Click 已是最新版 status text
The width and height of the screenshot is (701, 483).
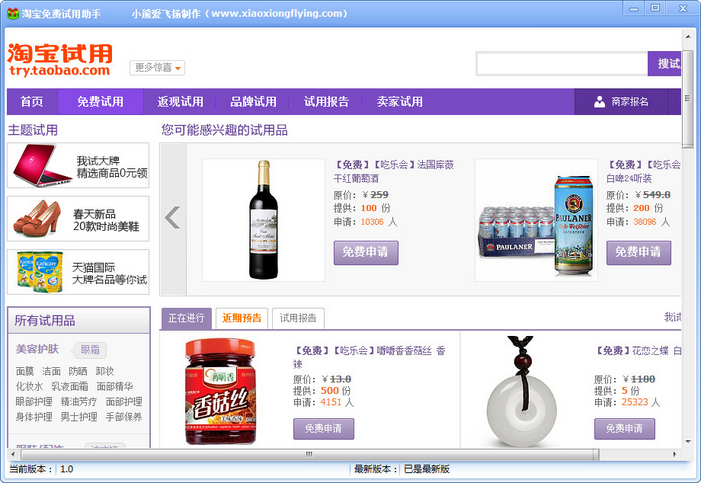[427, 469]
